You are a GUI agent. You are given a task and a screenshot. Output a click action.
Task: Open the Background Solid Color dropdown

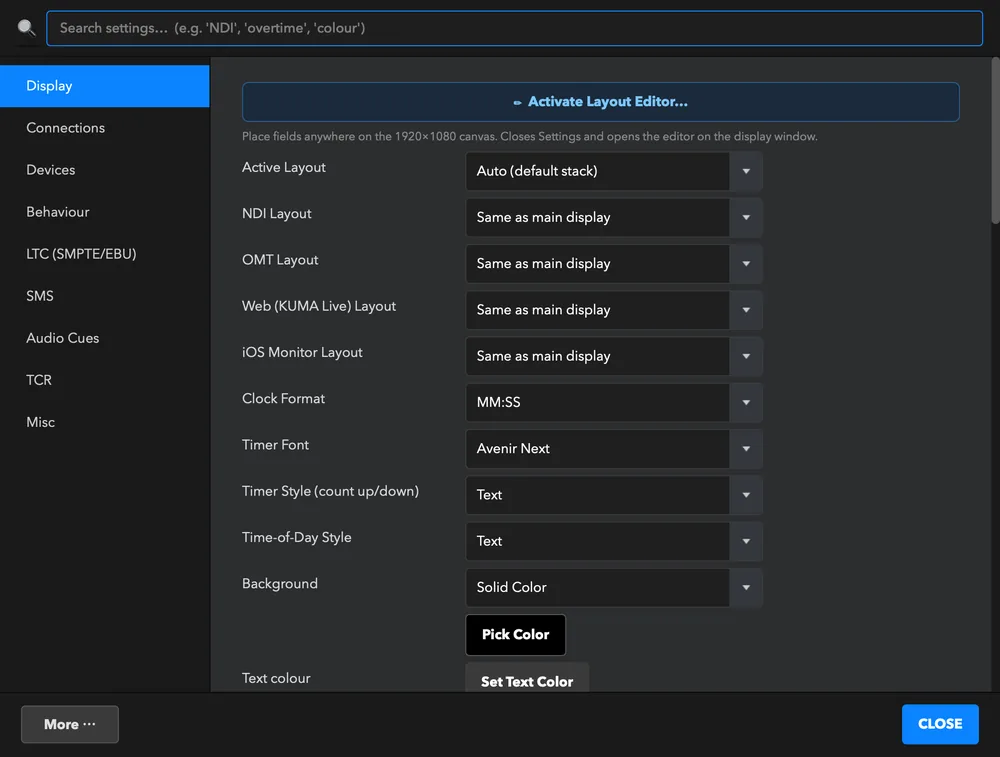614,587
